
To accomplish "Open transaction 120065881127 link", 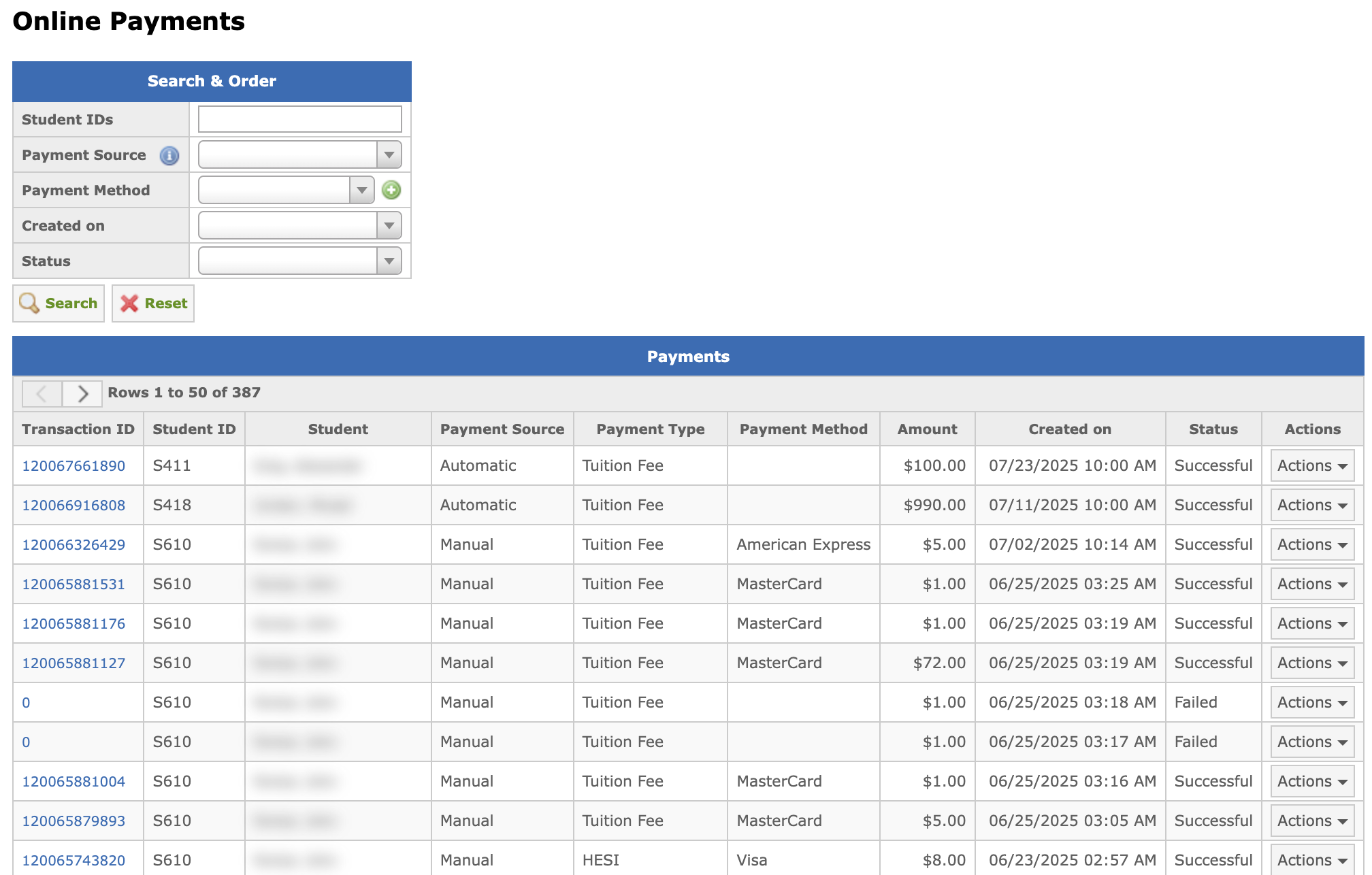I will click(x=73, y=663).
